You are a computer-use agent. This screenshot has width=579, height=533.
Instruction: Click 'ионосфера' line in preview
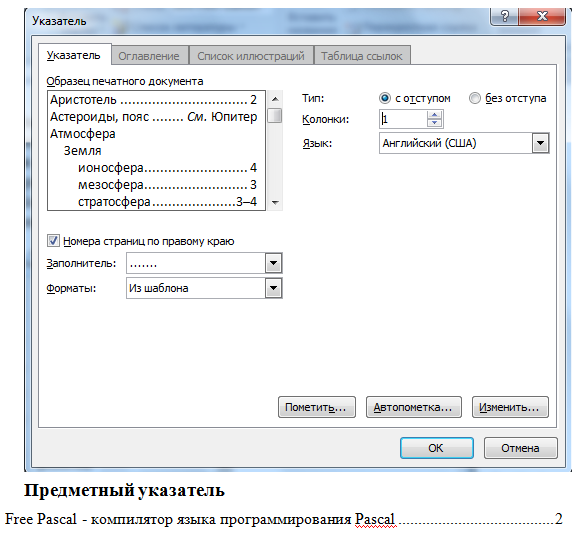coord(167,168)
